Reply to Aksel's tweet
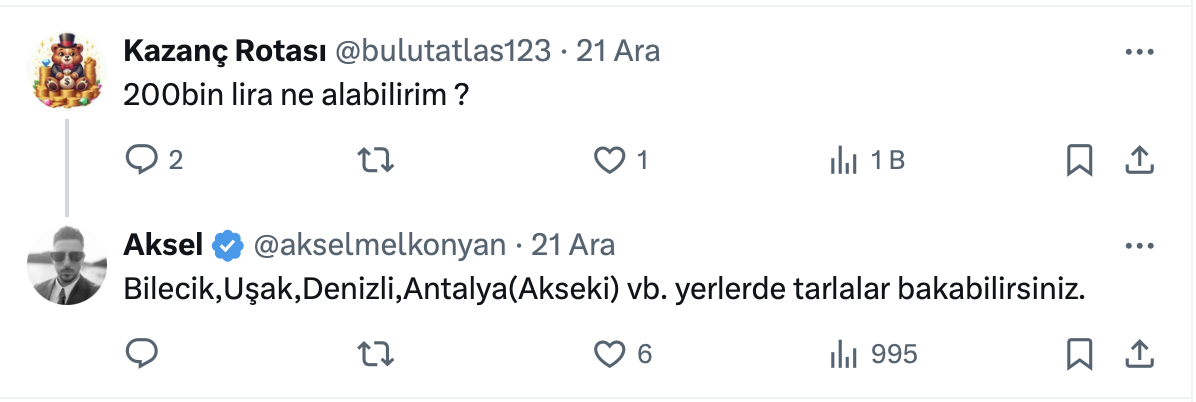 [x=143, y=353]
